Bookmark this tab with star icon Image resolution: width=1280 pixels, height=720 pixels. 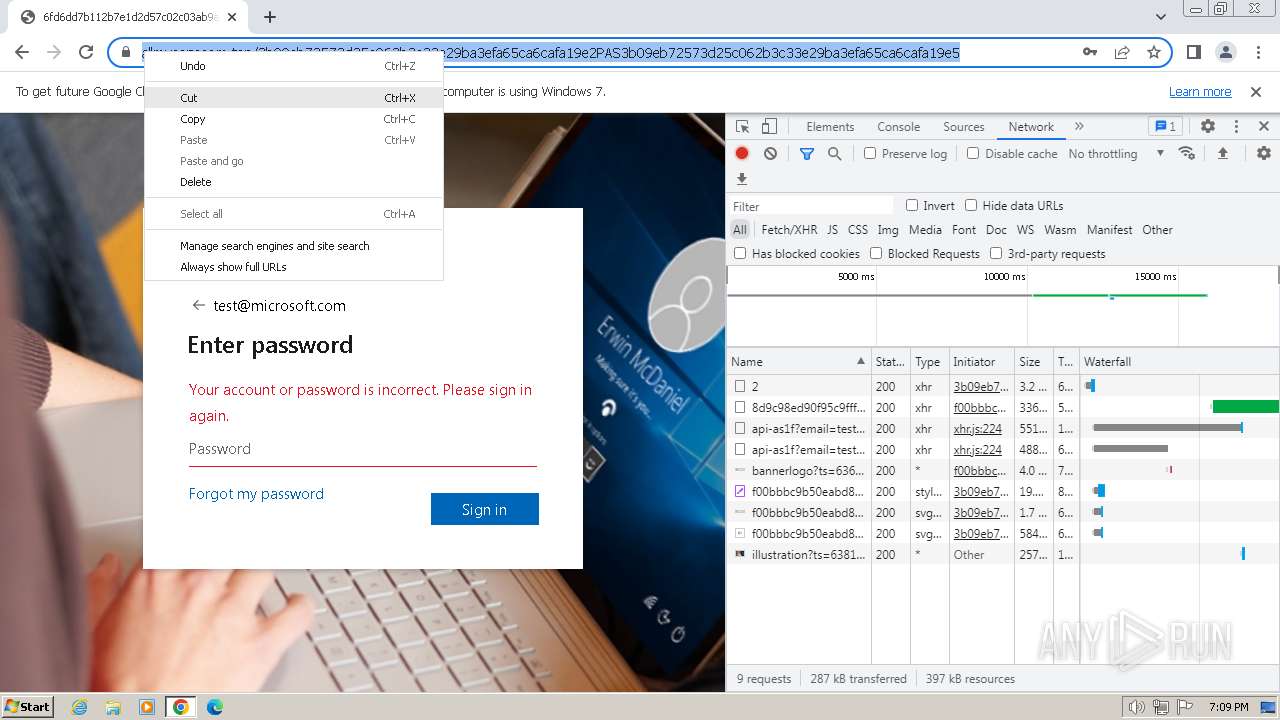(x=1154, y=53)
